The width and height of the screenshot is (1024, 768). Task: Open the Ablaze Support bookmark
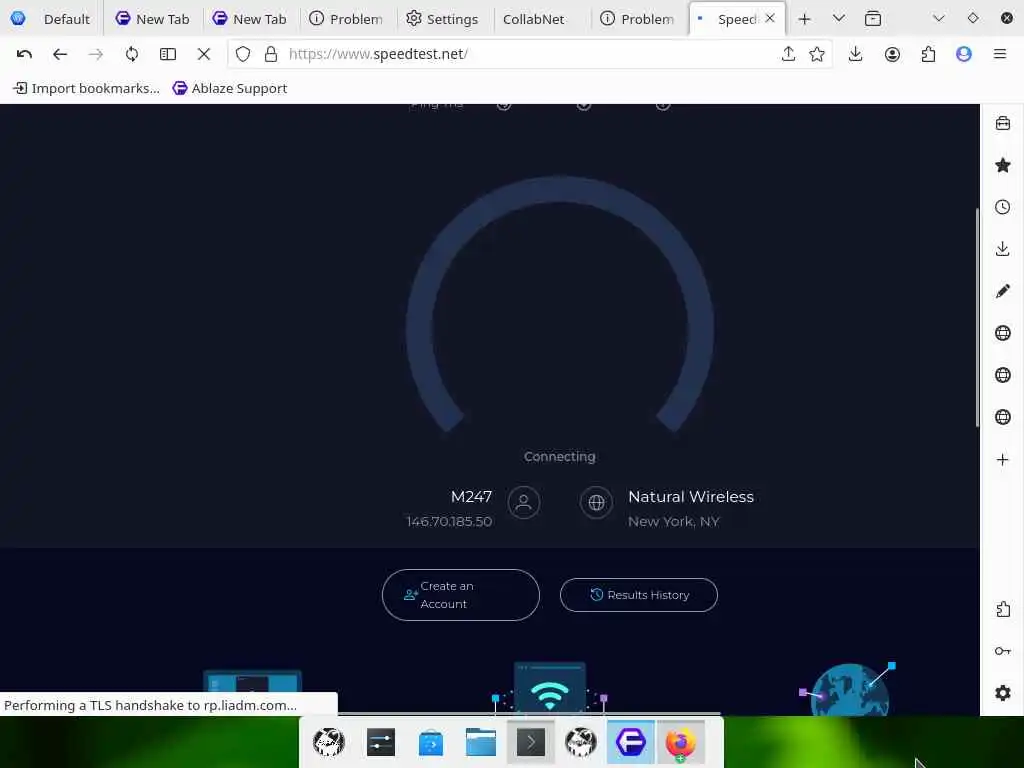click(x=230, y=88)
